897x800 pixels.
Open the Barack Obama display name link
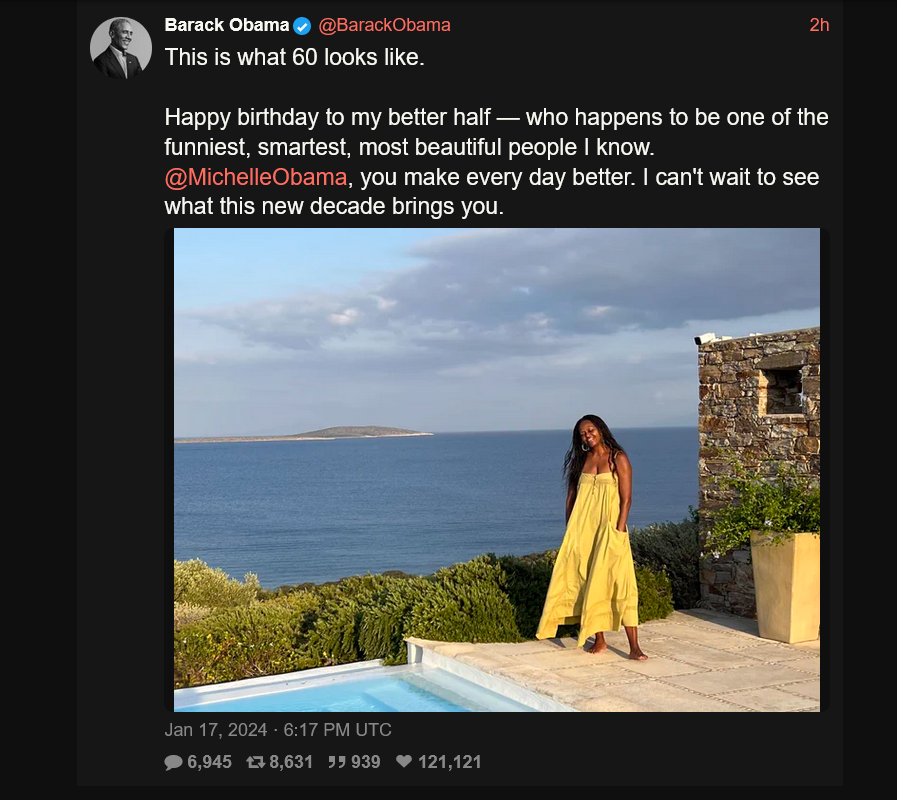click(x=226, y=25)
